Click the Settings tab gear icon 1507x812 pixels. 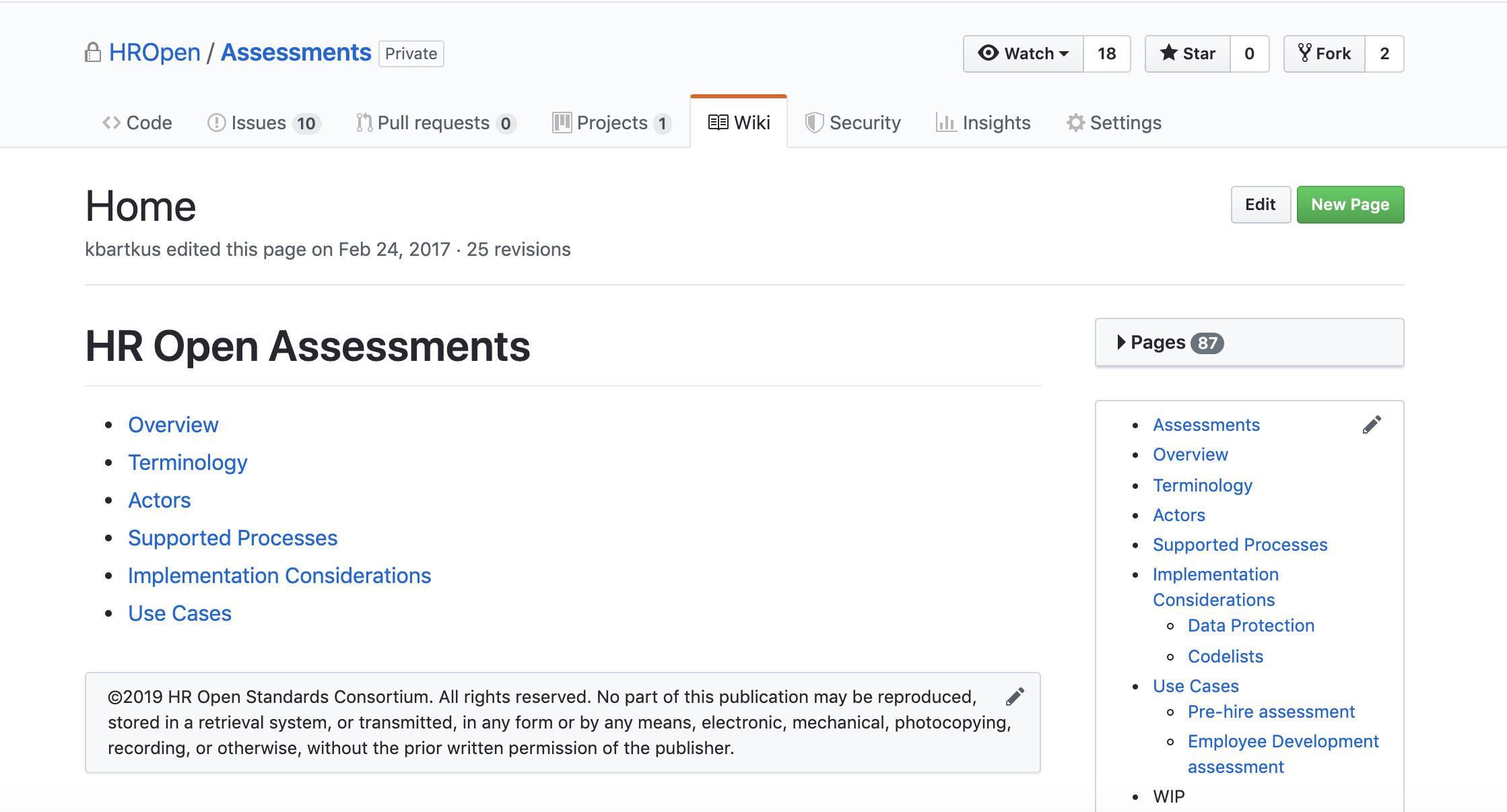pos(1075,123)
